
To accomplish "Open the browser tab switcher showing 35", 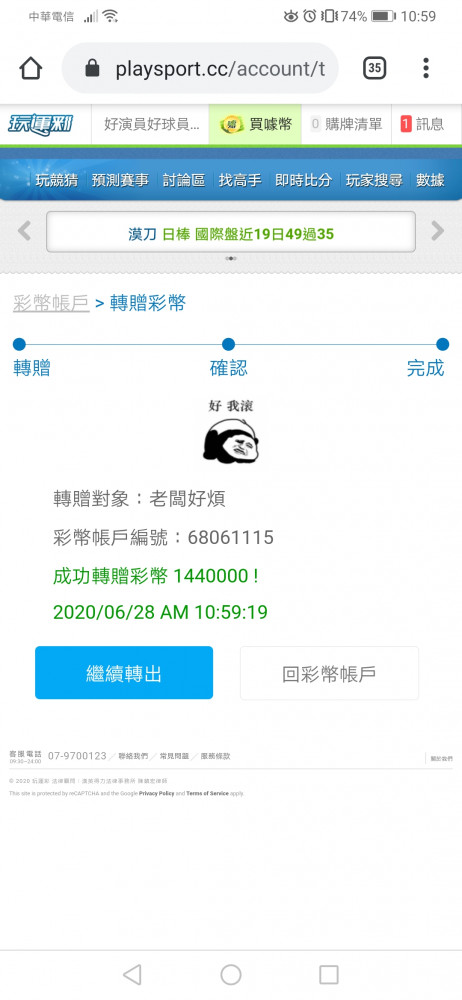I will tap(375, 68).
